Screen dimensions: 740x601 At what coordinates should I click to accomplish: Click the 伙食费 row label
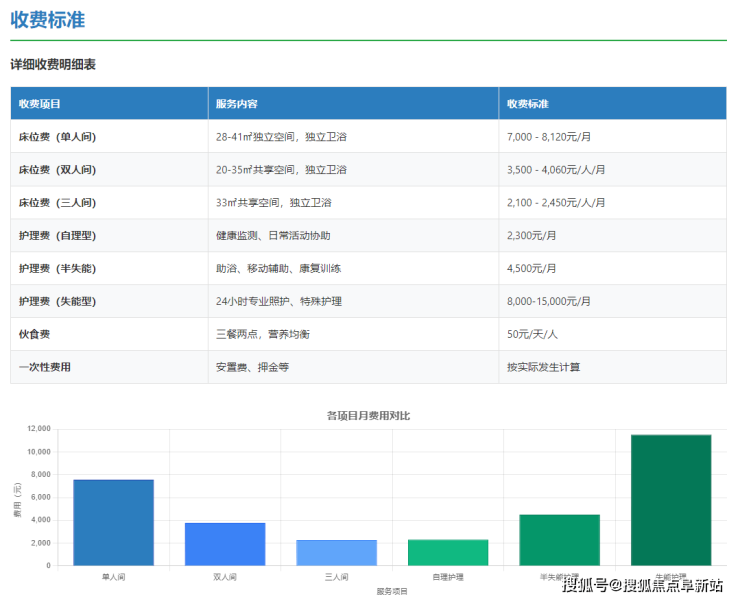tap(34, 333)
